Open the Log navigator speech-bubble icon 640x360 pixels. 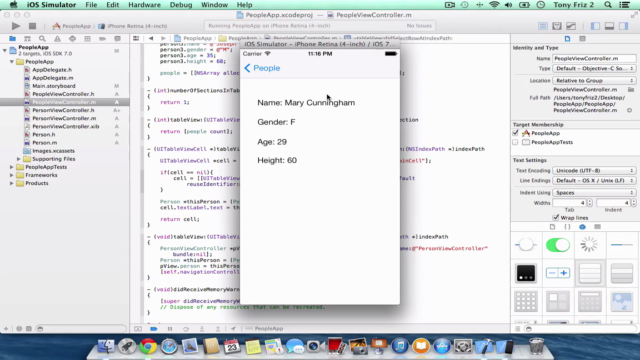point(117,38)
